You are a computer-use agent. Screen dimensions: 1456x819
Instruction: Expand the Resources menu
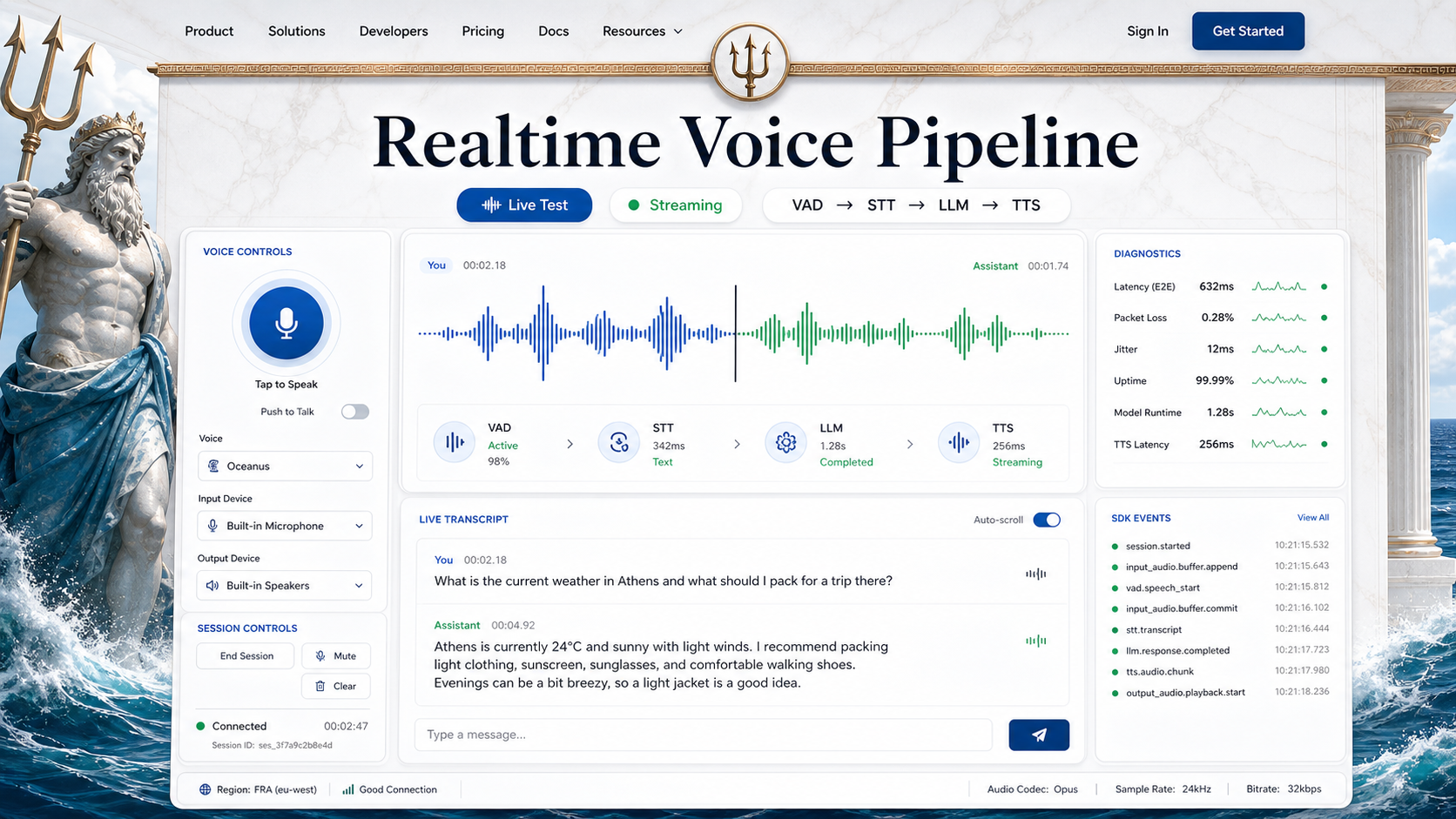click(643, 31)
